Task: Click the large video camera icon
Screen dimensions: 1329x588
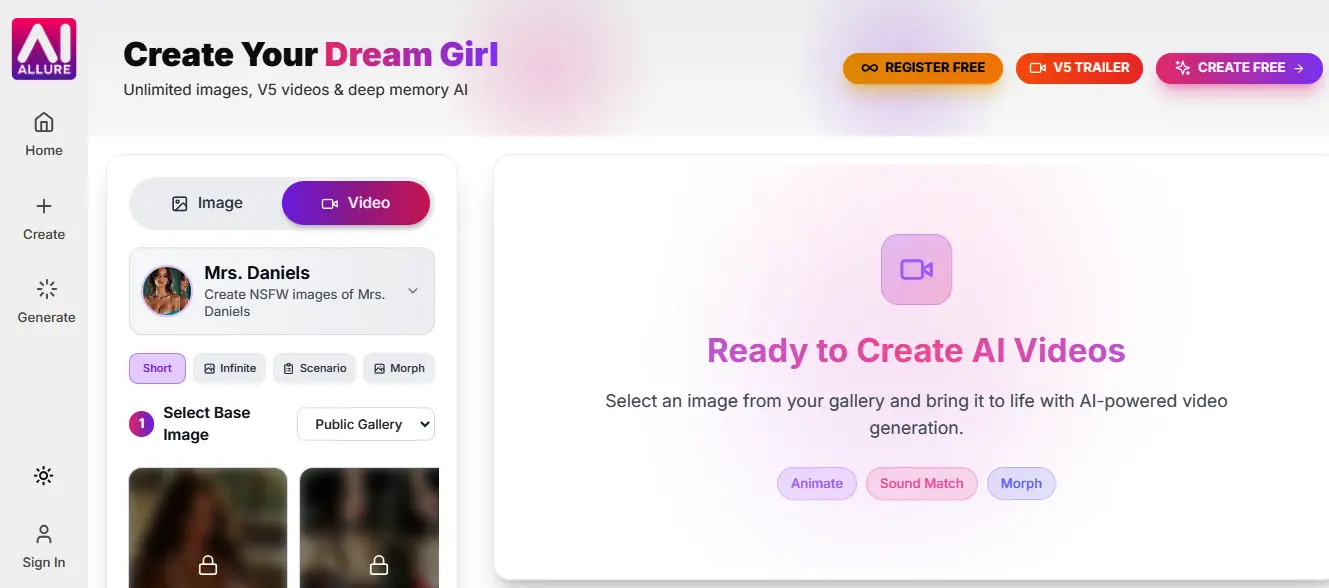Action: pos(916,269)
